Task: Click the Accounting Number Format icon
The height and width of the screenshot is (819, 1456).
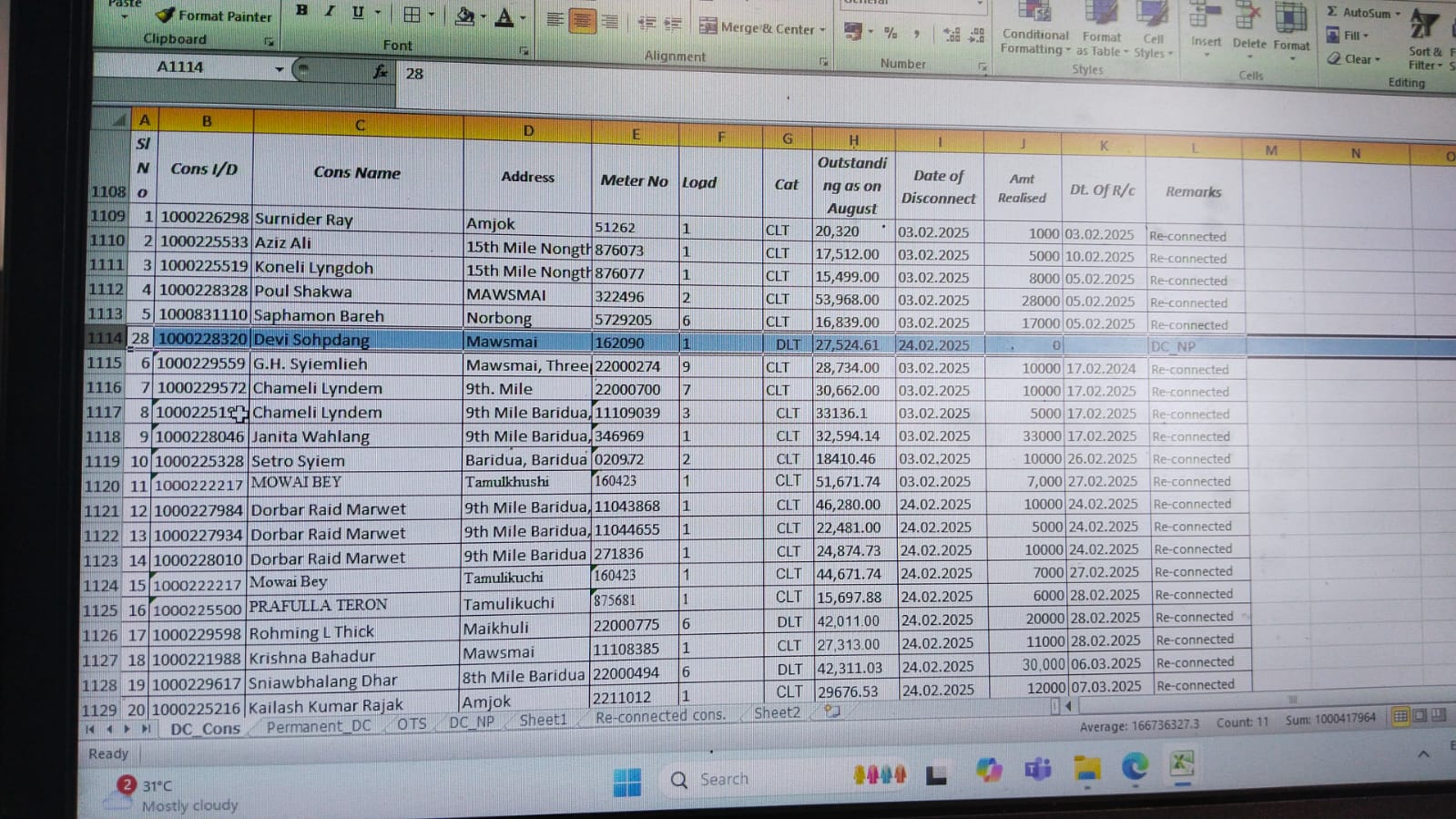Action: coord(853,31)
